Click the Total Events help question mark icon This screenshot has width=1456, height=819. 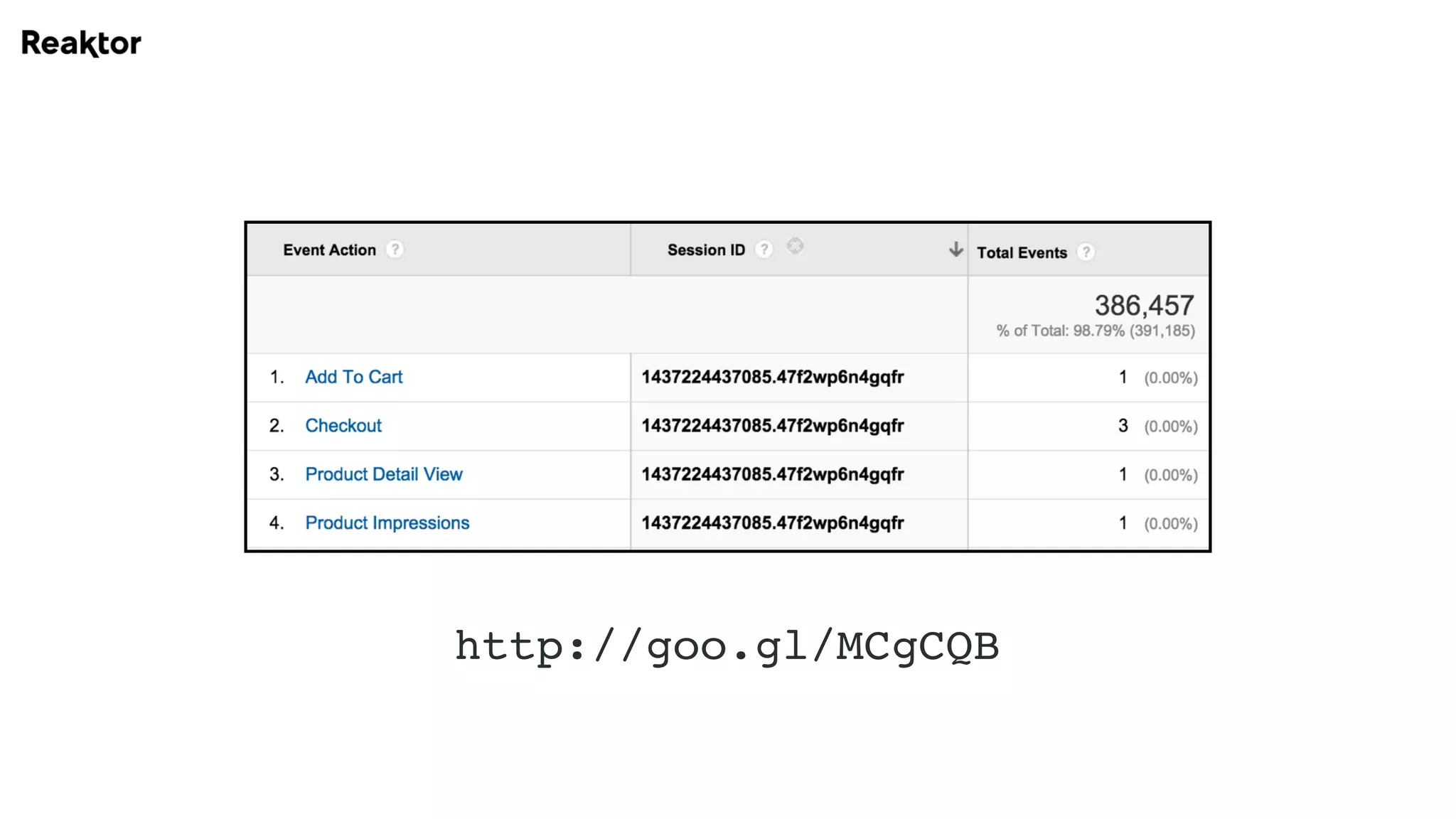click(x=1086, y=252)
